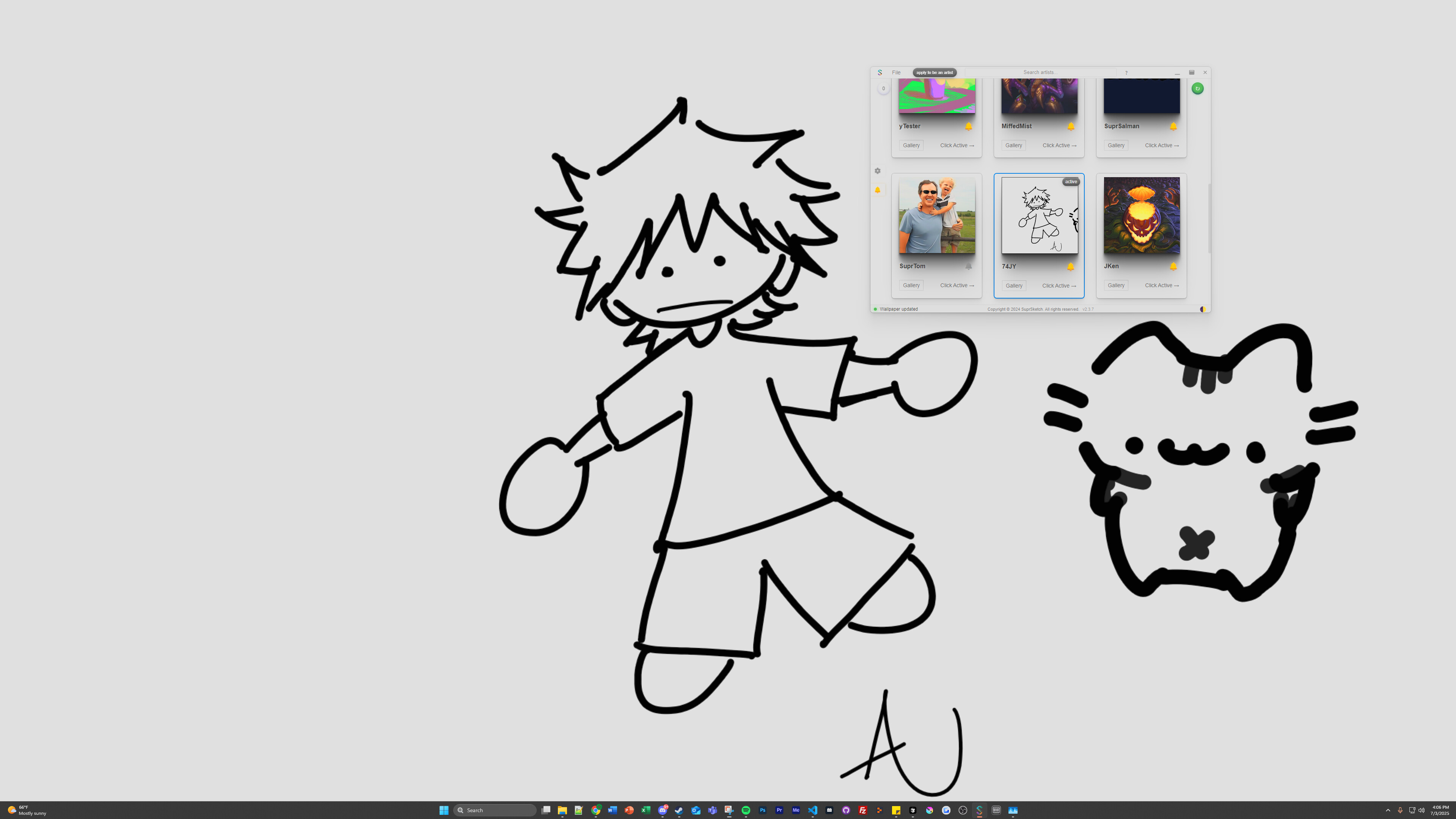Launch Photoshop from the taskbar
Image resolution: width=1456 pixels, height=819 pixels.
point(762,810)
